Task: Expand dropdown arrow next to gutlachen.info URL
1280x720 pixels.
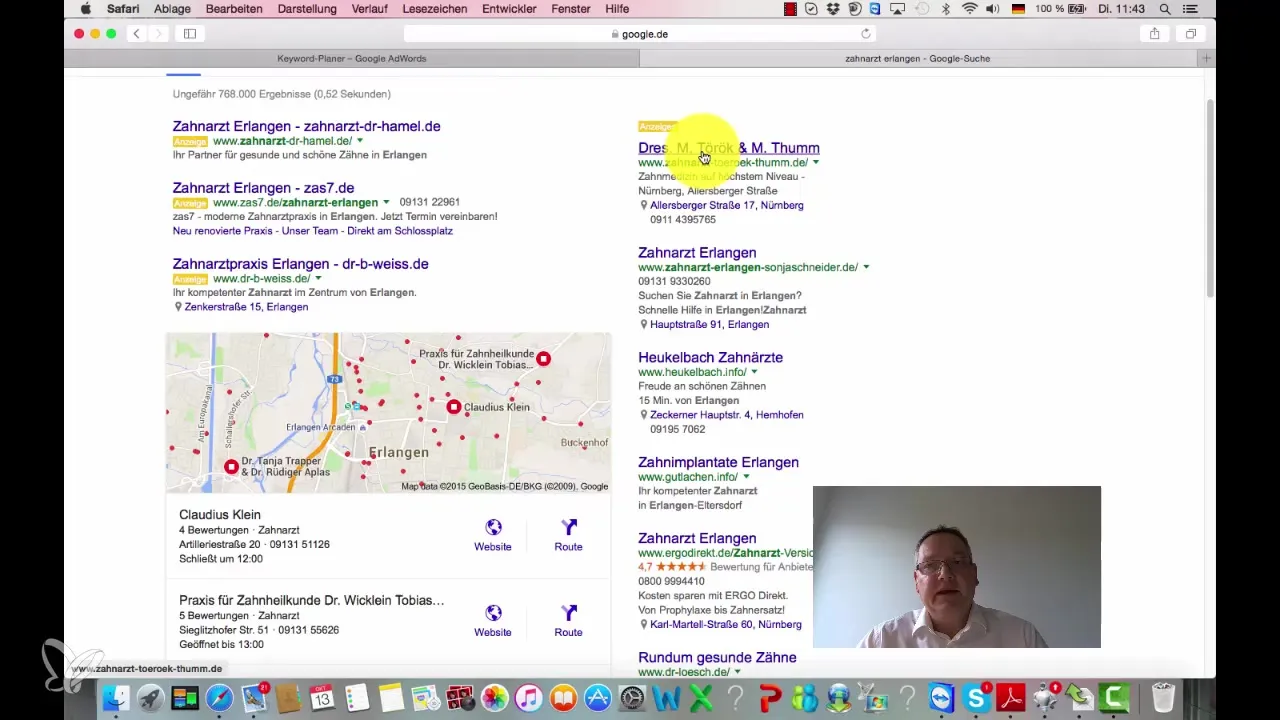Action: coord(746,477)
